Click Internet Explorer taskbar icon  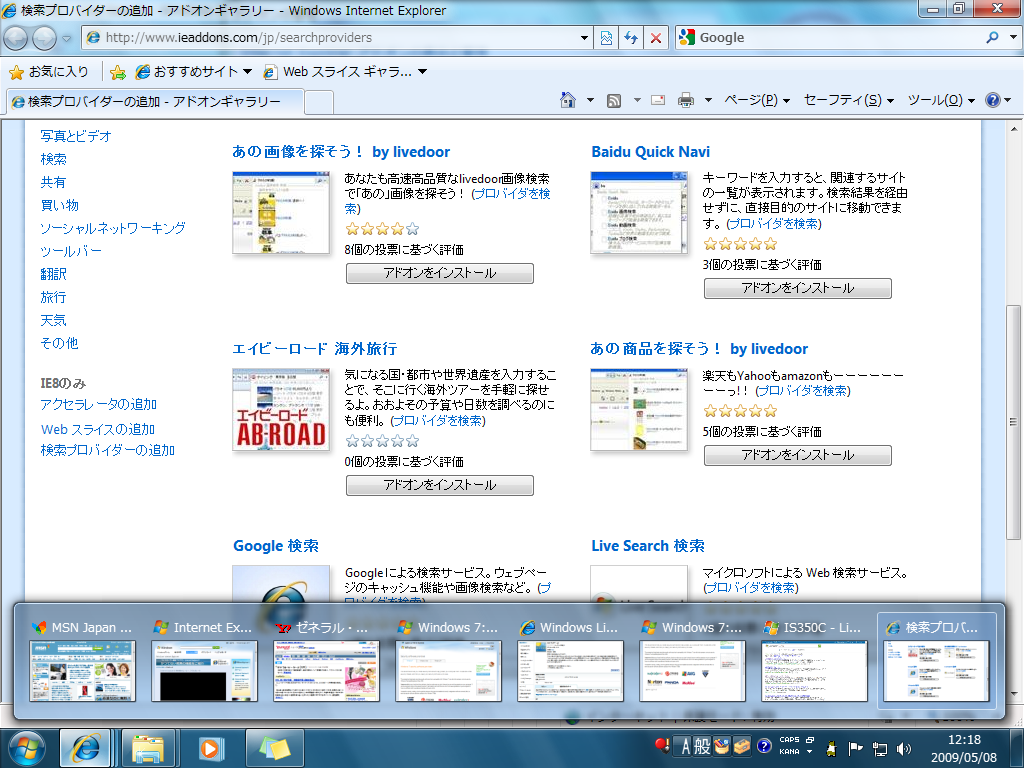85,748
